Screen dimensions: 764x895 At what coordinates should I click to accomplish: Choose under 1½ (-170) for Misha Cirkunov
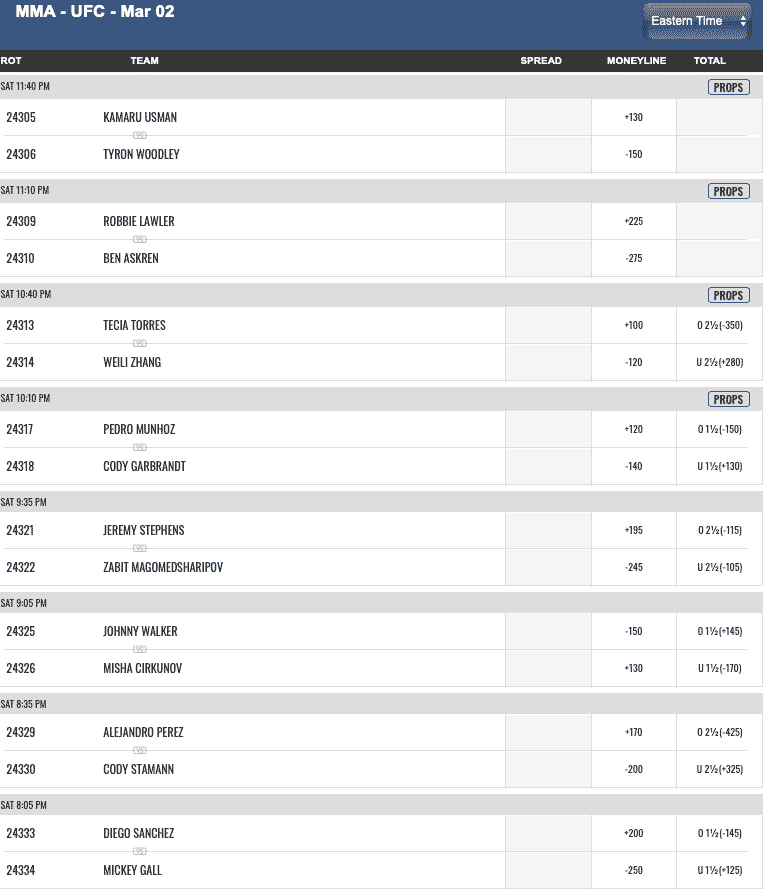(x=719, y=668)
